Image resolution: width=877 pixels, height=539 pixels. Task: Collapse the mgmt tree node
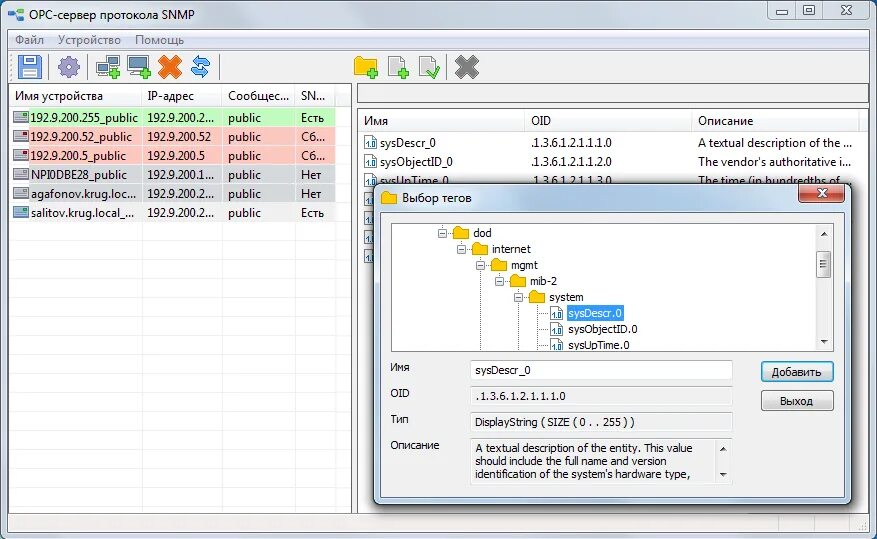click(x=480, y=265)
